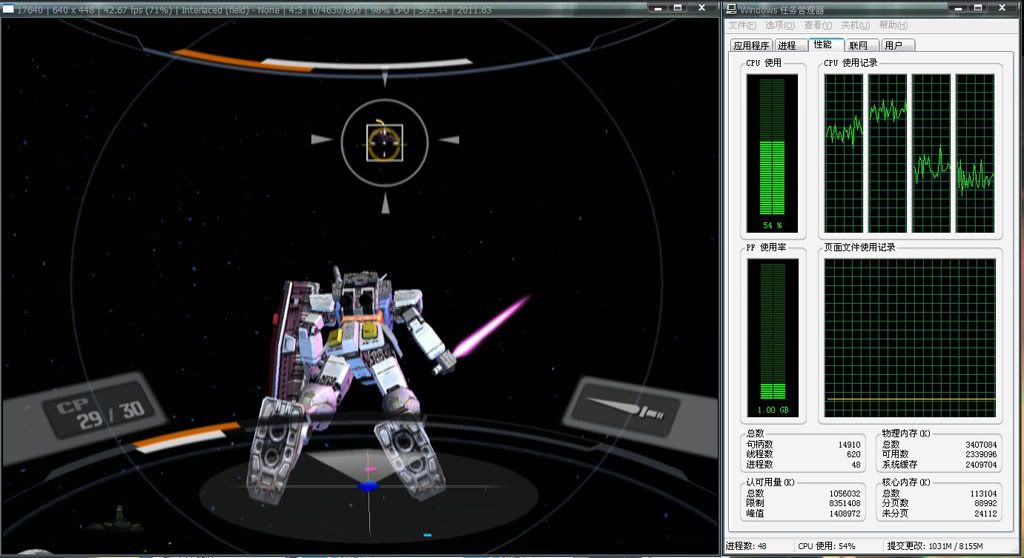Maximize the emulator game window
1024x558 pixels.
click(677, 8)
